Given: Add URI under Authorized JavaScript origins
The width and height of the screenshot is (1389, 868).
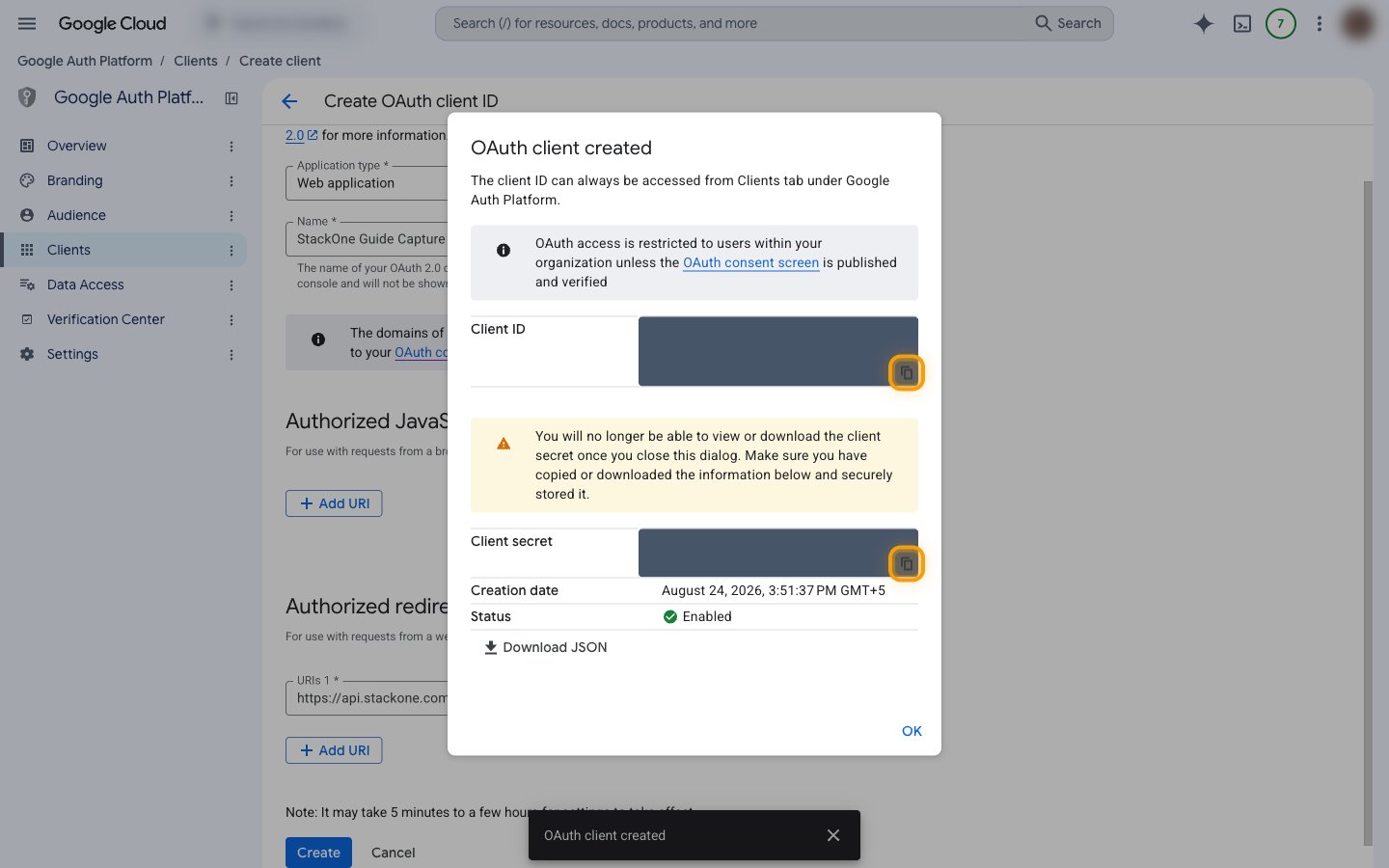Looking at the screenshot, I should pyautogui.click(x=334, y=503).
